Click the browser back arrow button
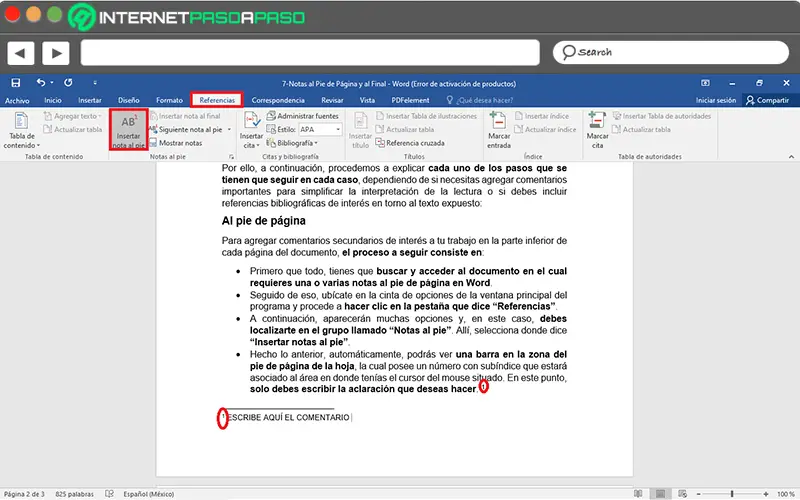The height and width of the screenshot is (500, 800). tap(21, 53)
